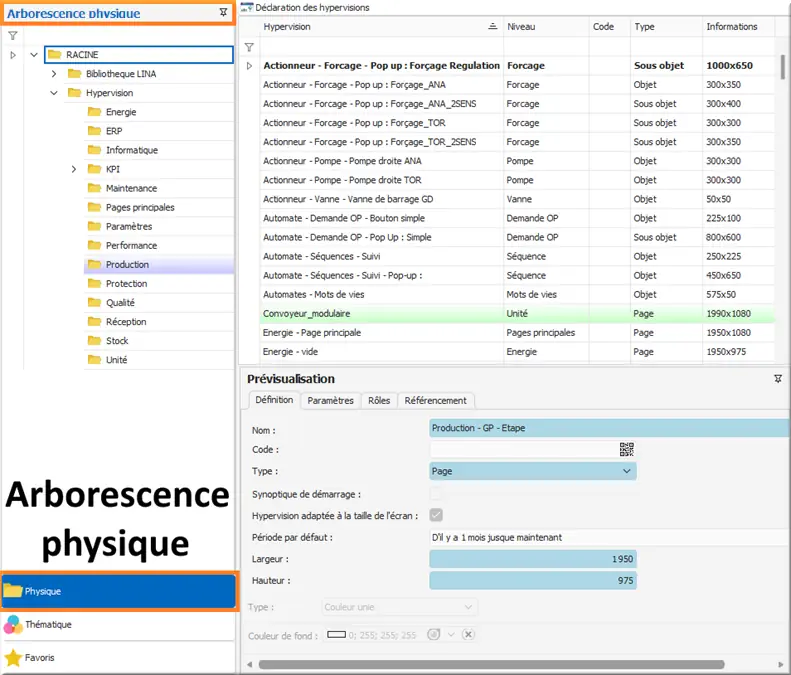Click the Maintenance folder icon
The width and height of the screenshot is (791, 675).
pos(94,188)
